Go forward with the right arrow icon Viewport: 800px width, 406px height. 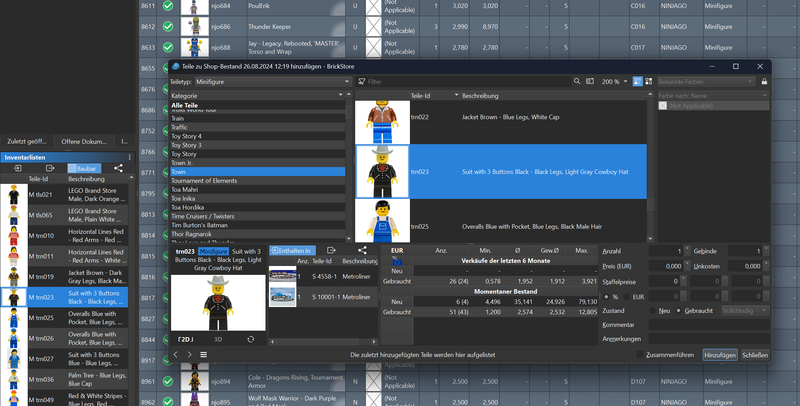tap(189, 354)
